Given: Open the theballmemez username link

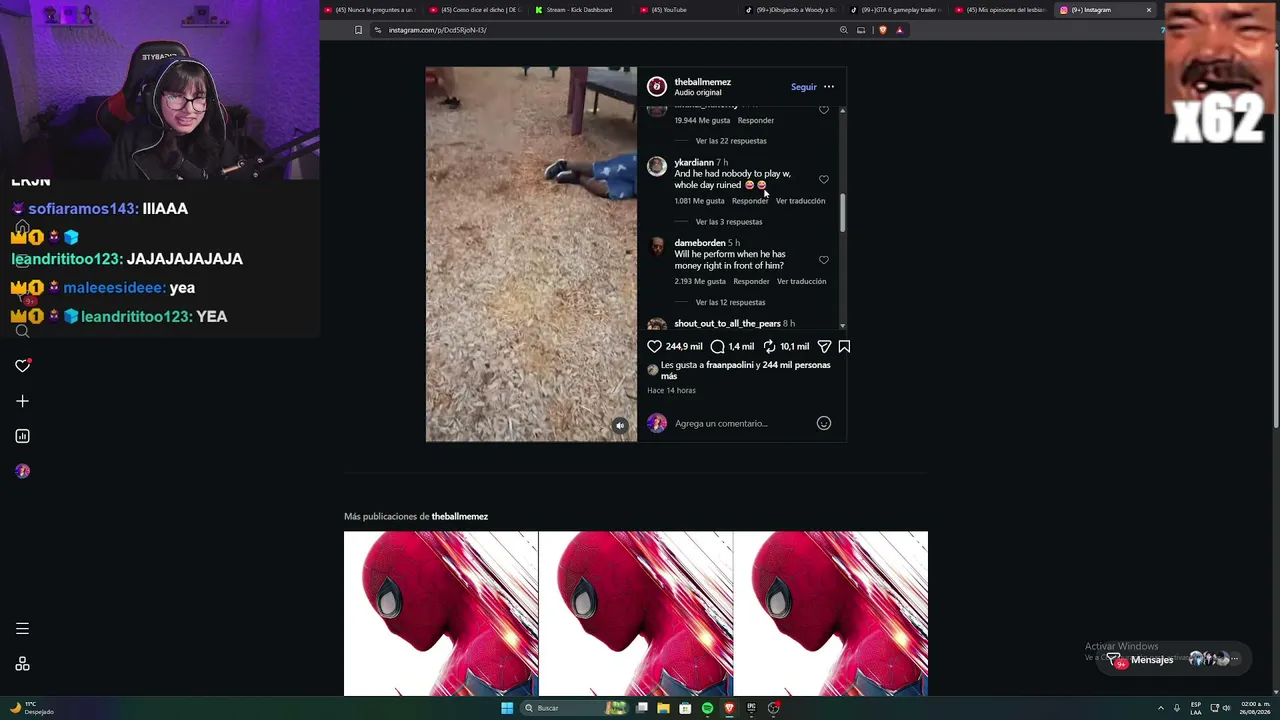Looking at the screenshot, I should (702, 82).
